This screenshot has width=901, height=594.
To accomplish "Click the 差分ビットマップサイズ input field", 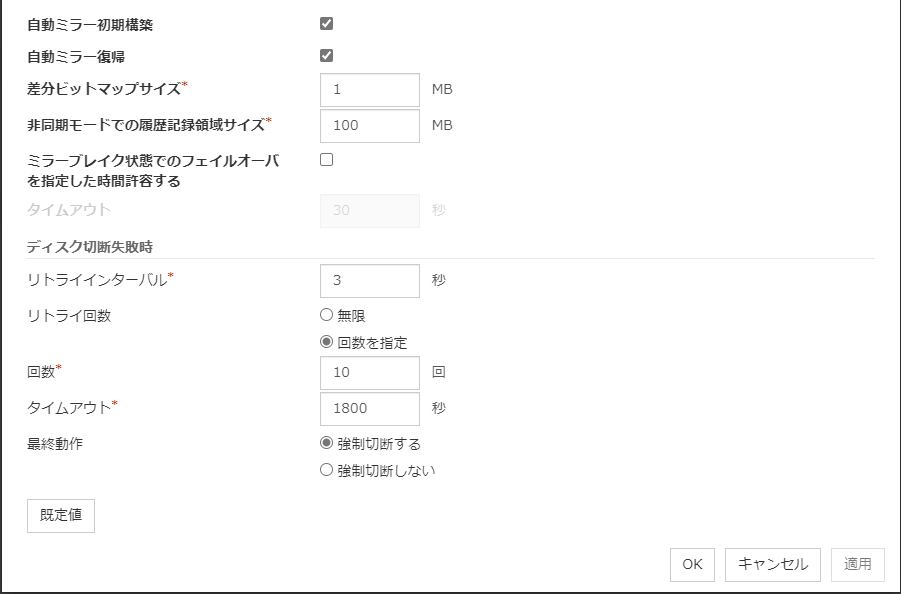I will (370, 90).
